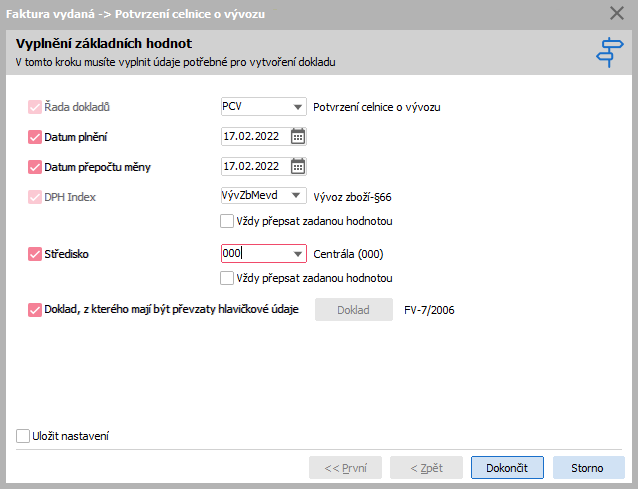The height and width of the screenshot is (489, 638).
Task: Click the Datum přepočtu měny date field
Action: click(x=254, y=166)
